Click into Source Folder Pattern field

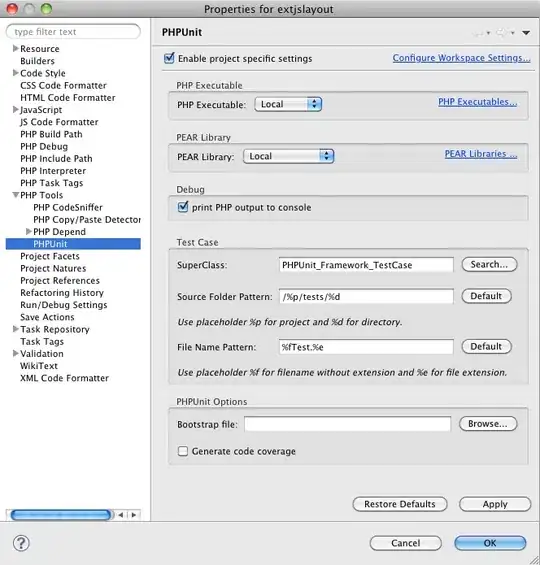tap(366, 296)
